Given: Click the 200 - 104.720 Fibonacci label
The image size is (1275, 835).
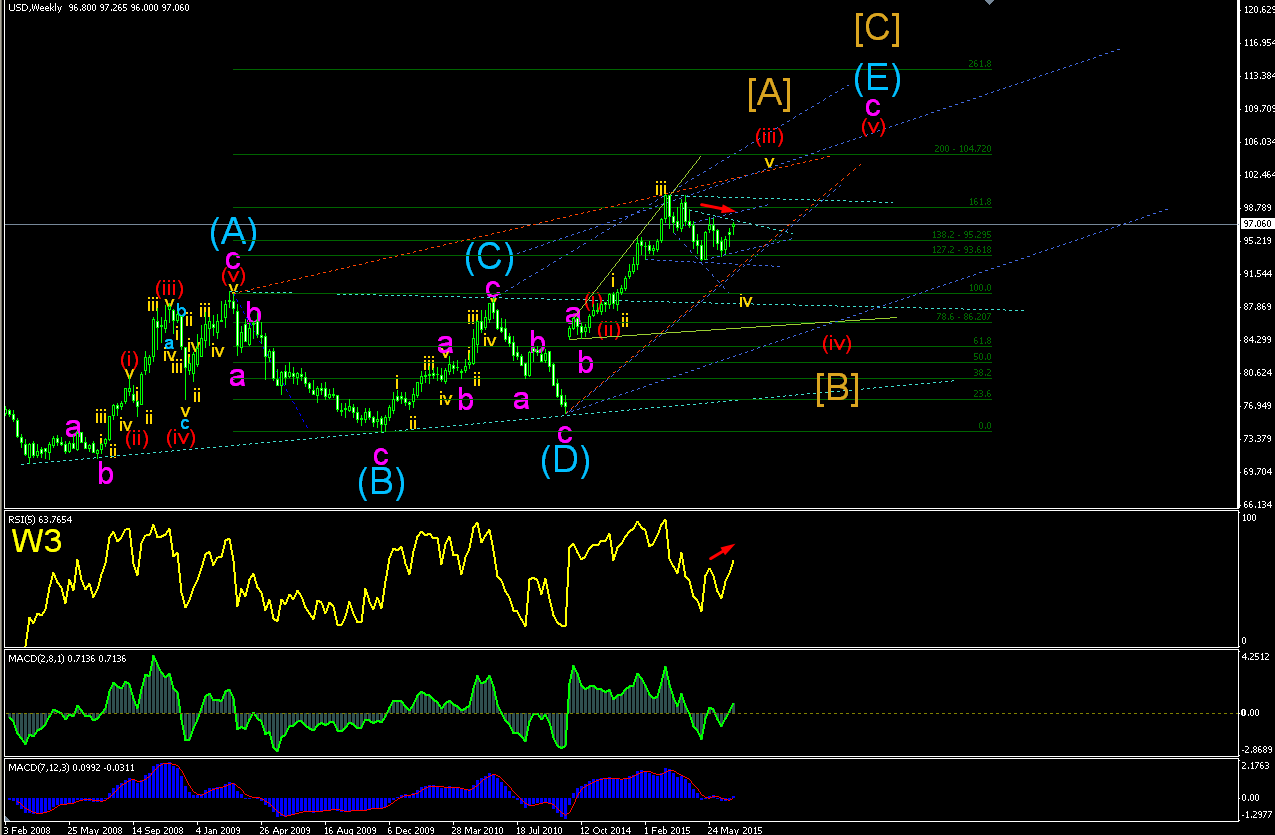Looking at the screenshot, I should 963,149.
